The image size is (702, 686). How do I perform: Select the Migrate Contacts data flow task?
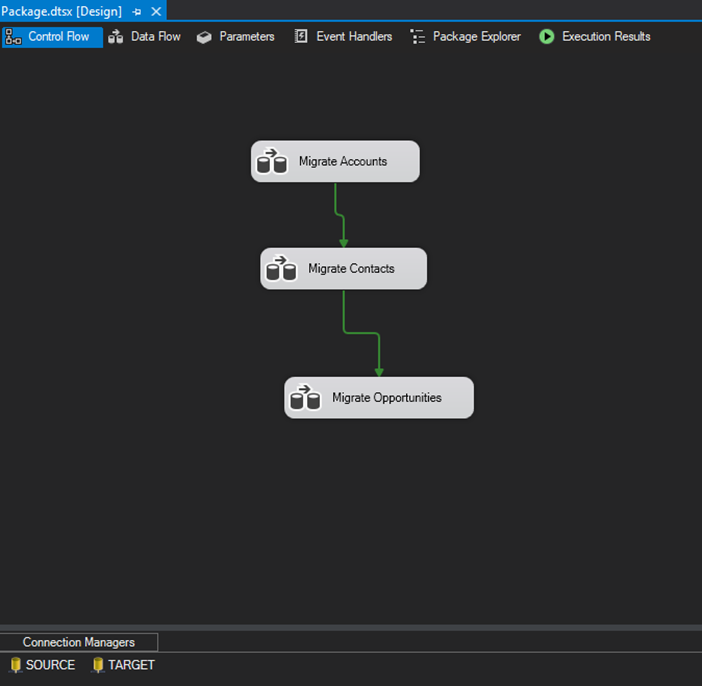point(343,269)
